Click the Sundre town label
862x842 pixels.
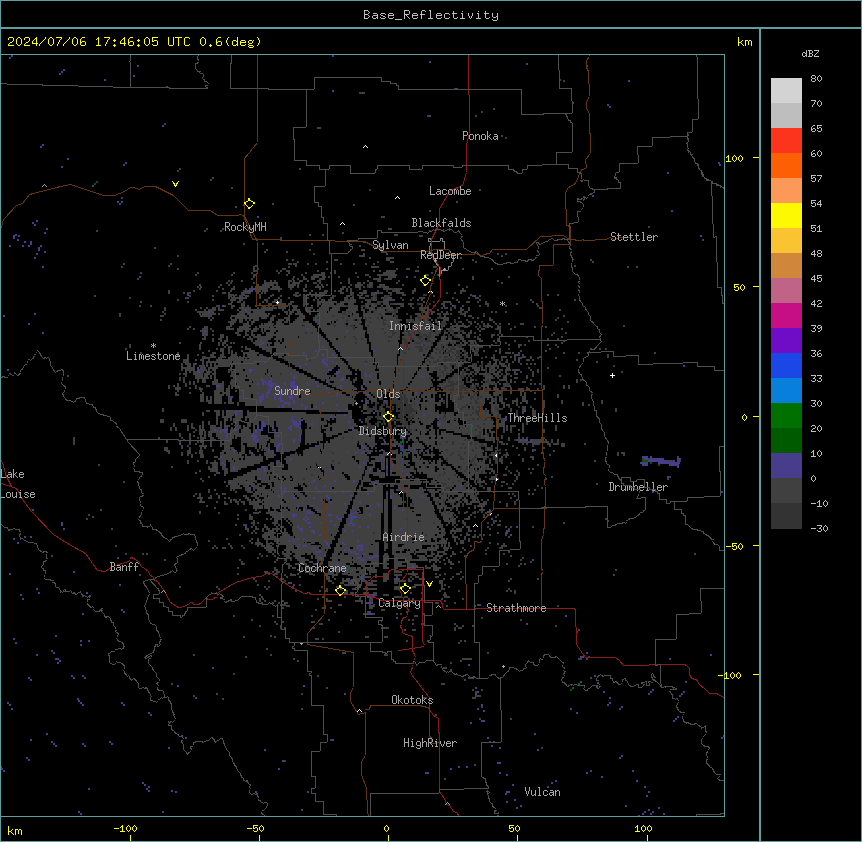tap(292, 391)
